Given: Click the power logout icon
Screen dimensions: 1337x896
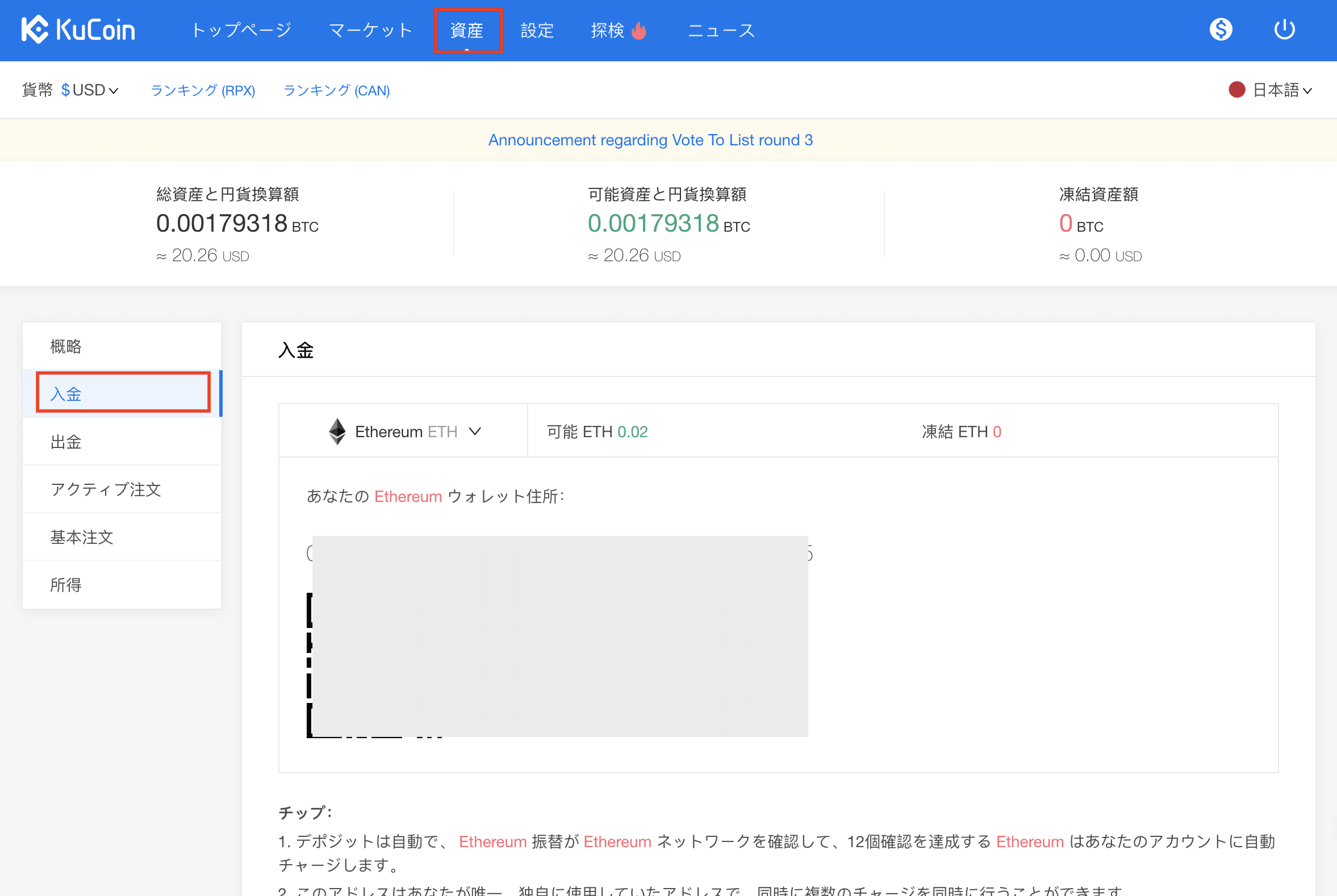Looking at the screenshot, I should tap(1284, 29).
